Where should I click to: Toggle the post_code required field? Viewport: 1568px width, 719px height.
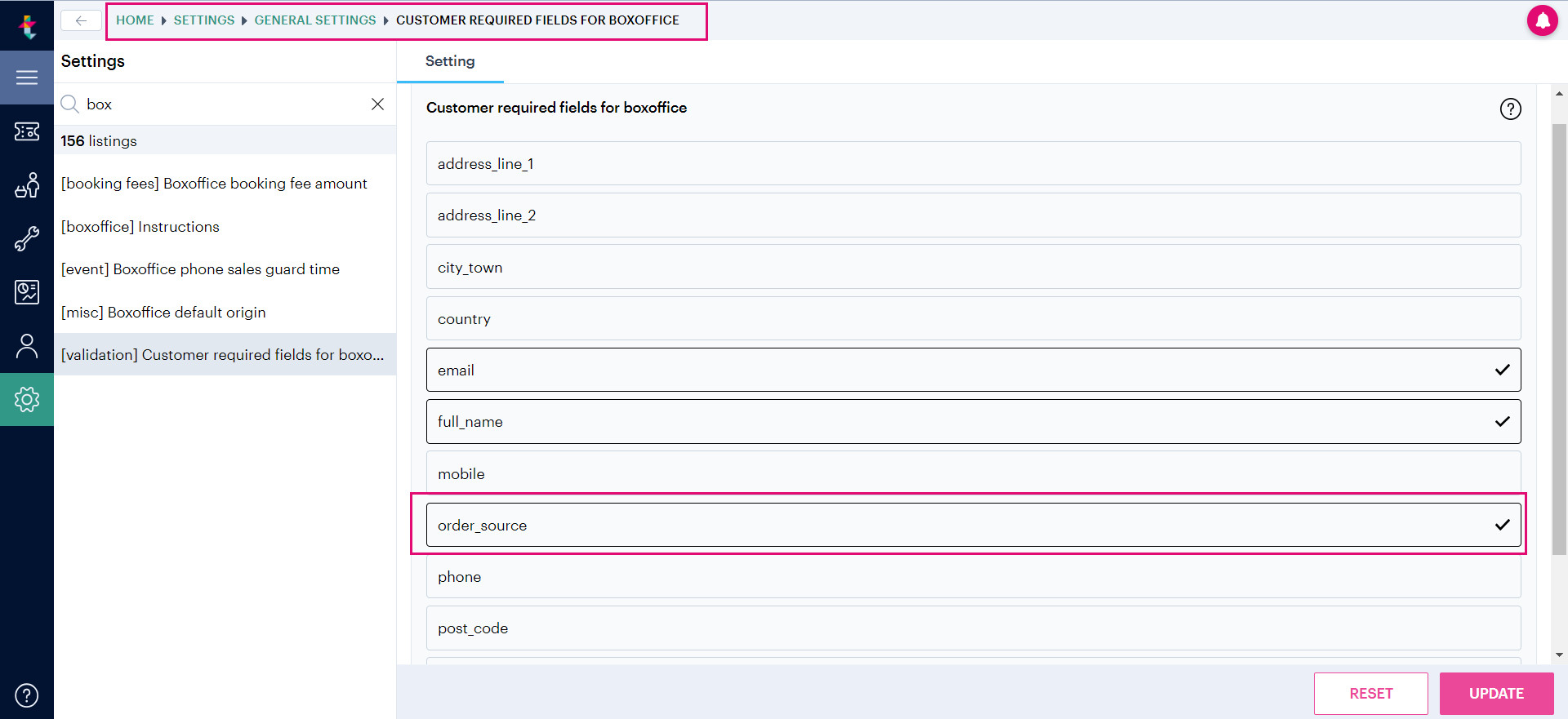coord(973,628)
